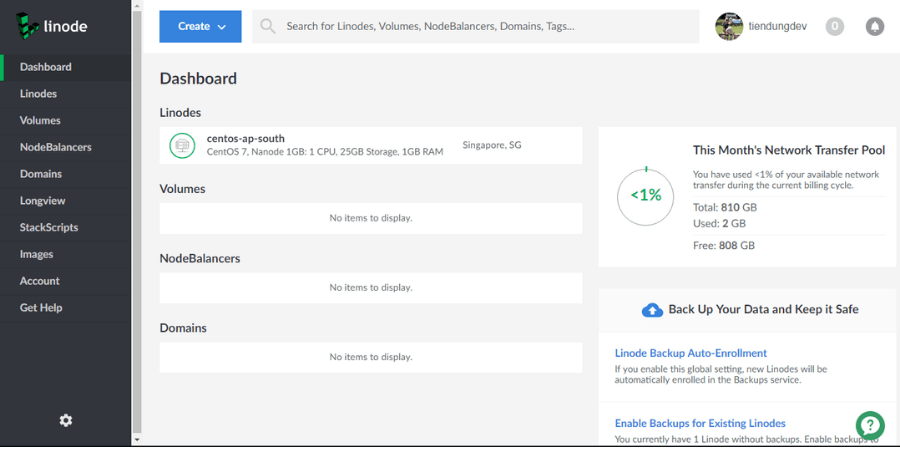Image resolution: width=900 pixels, height=450 pixels.
Task: Click This Month's Network Transfer Pool heading
Action: (x=789, y=150)
